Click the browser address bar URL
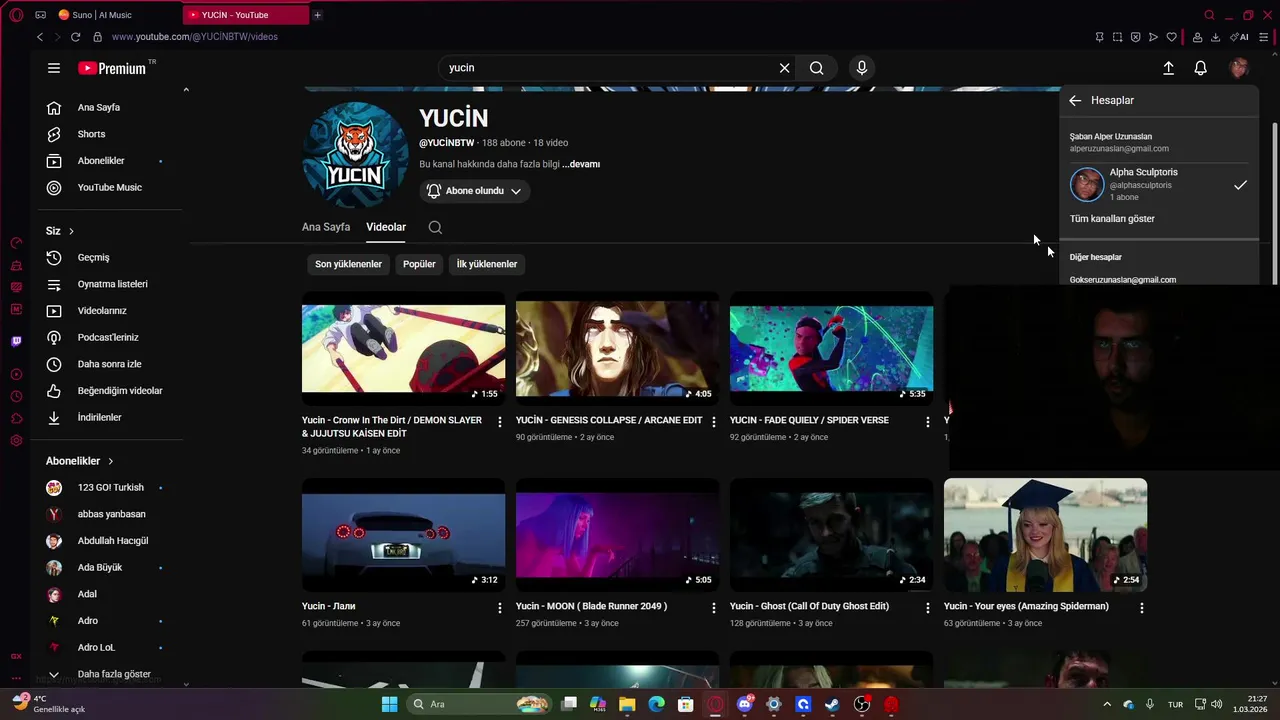Viewport: 1280px width, 720px height. point(195,37)
